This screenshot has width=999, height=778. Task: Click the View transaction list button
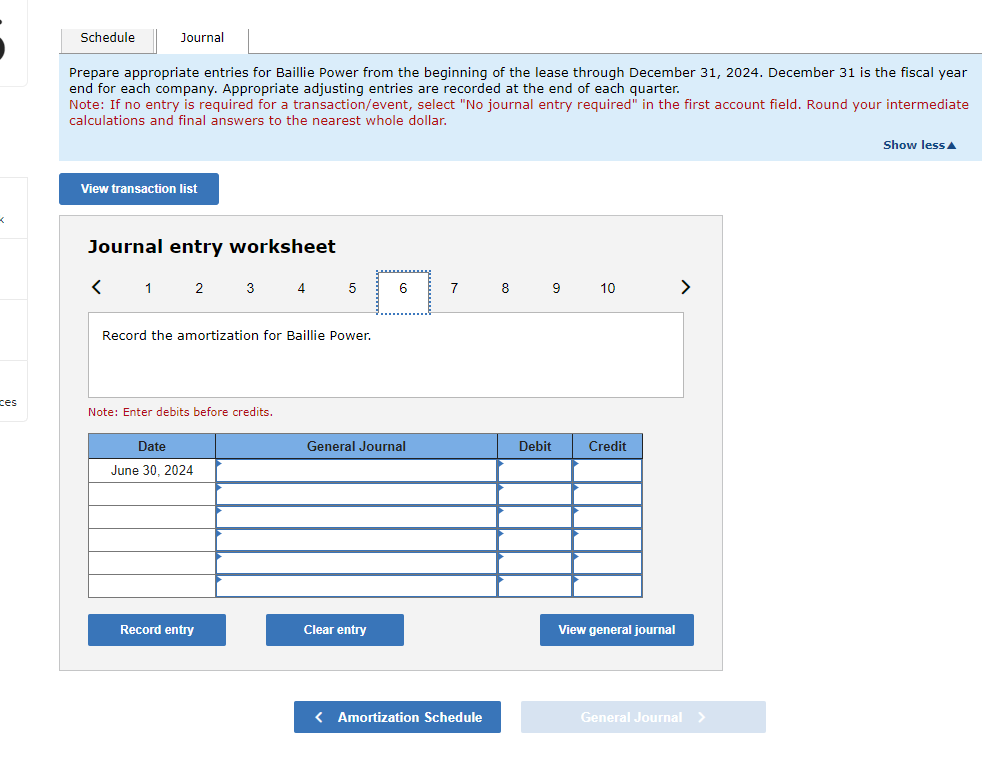point(138,188)
